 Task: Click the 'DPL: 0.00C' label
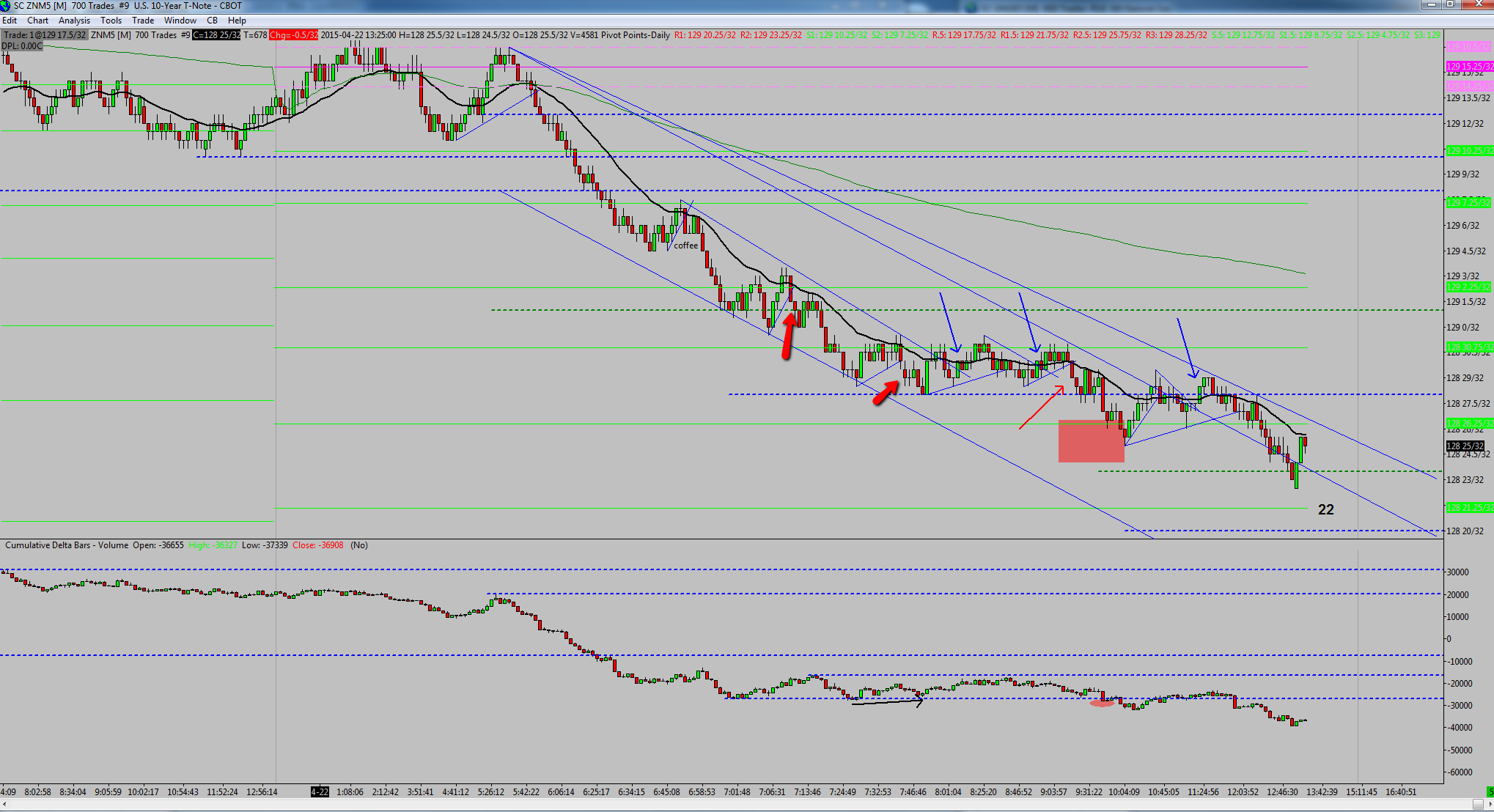tap(22, 46)
